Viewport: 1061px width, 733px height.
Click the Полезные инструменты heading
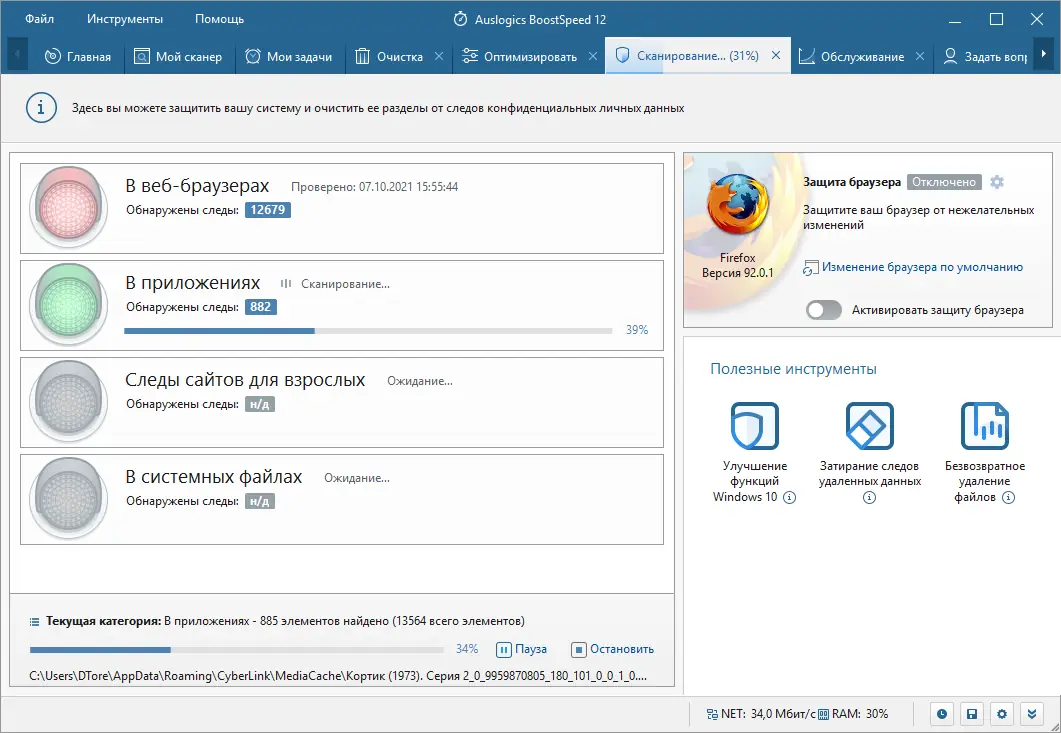pyautogui.click(x=793, y=369)
